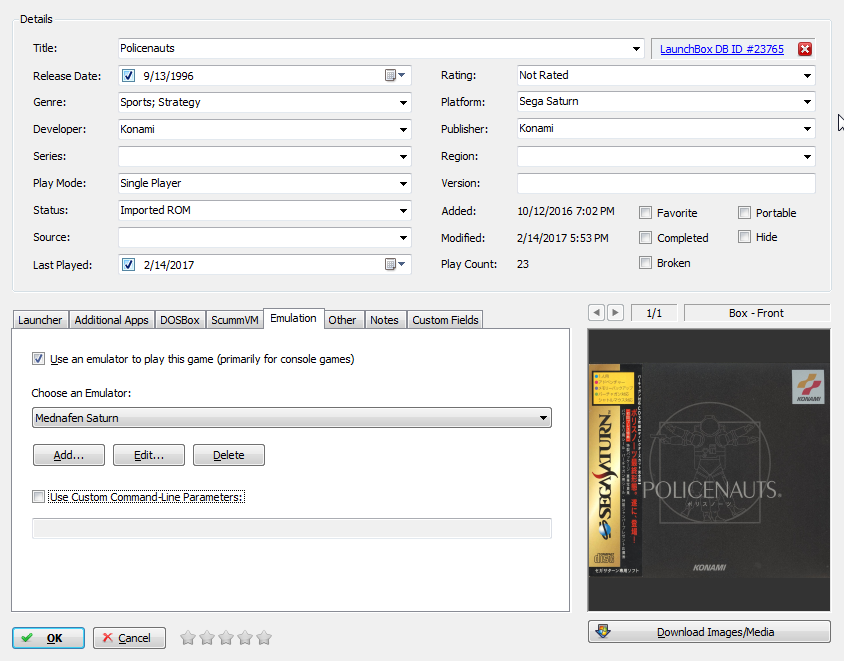This screenshot has width=844, height=661.
Task: Go to previous image with left arrow
Action: coord(596,312)
